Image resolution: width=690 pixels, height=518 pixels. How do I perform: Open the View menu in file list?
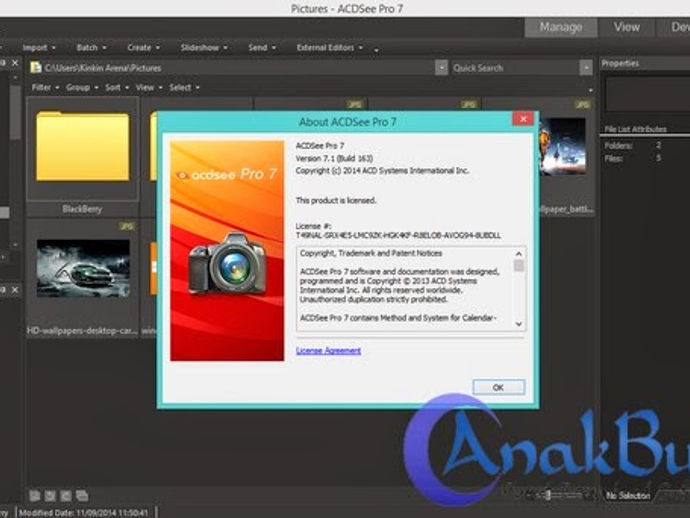point(149,88)
